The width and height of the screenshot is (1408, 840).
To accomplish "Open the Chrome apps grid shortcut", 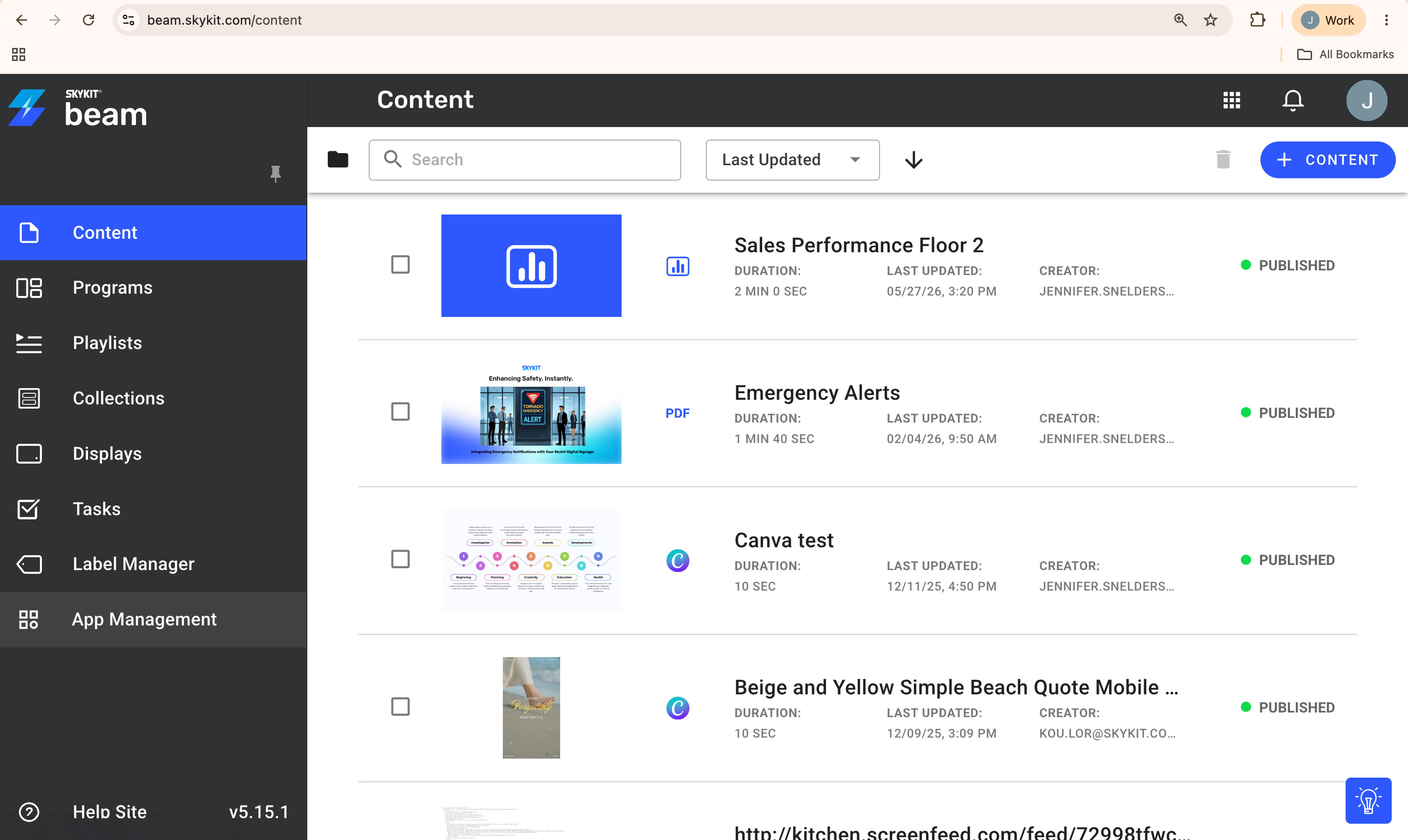I will coord(19,54).
